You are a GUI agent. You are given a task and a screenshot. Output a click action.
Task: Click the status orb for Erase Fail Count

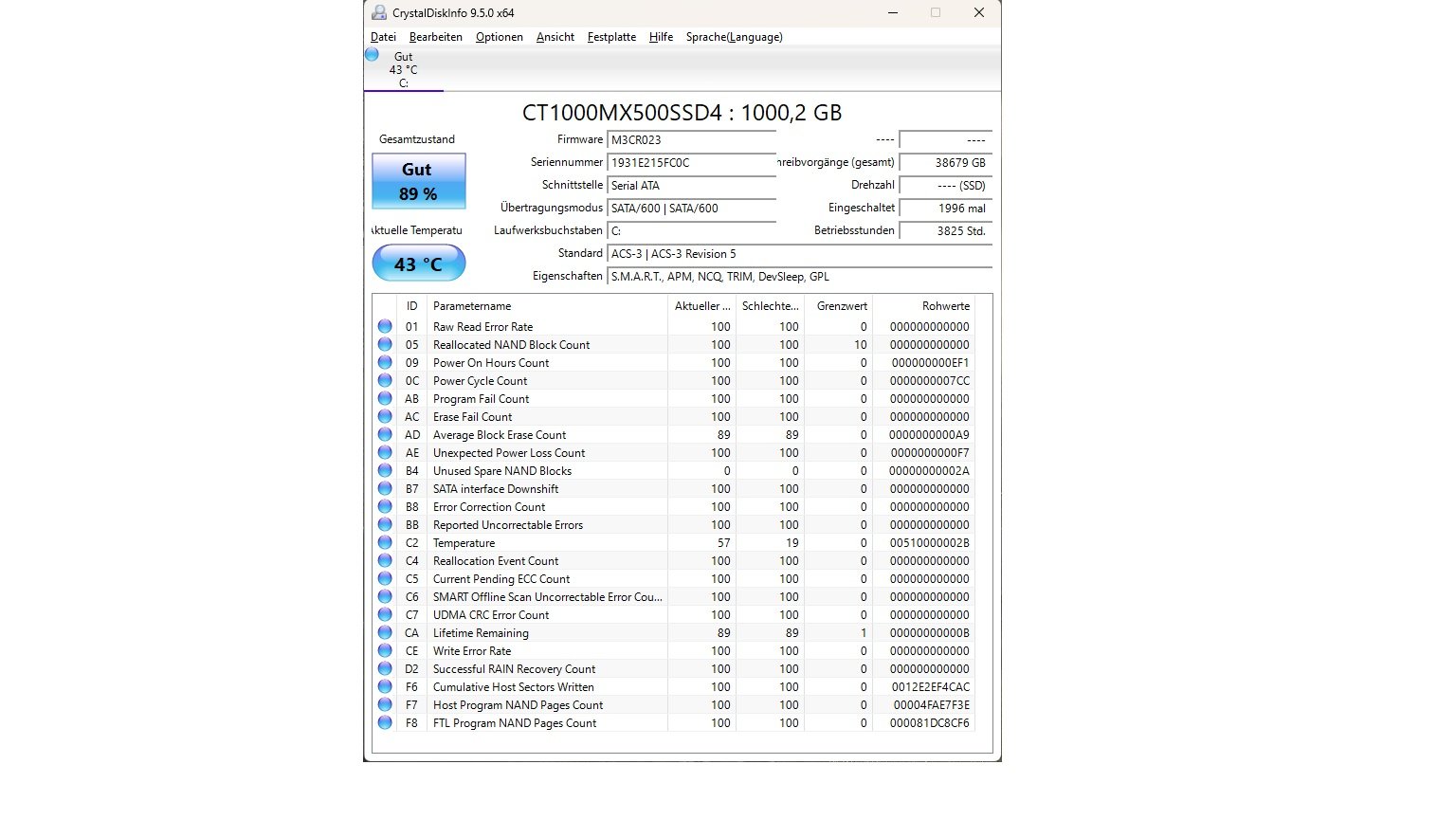coord(385,416)
